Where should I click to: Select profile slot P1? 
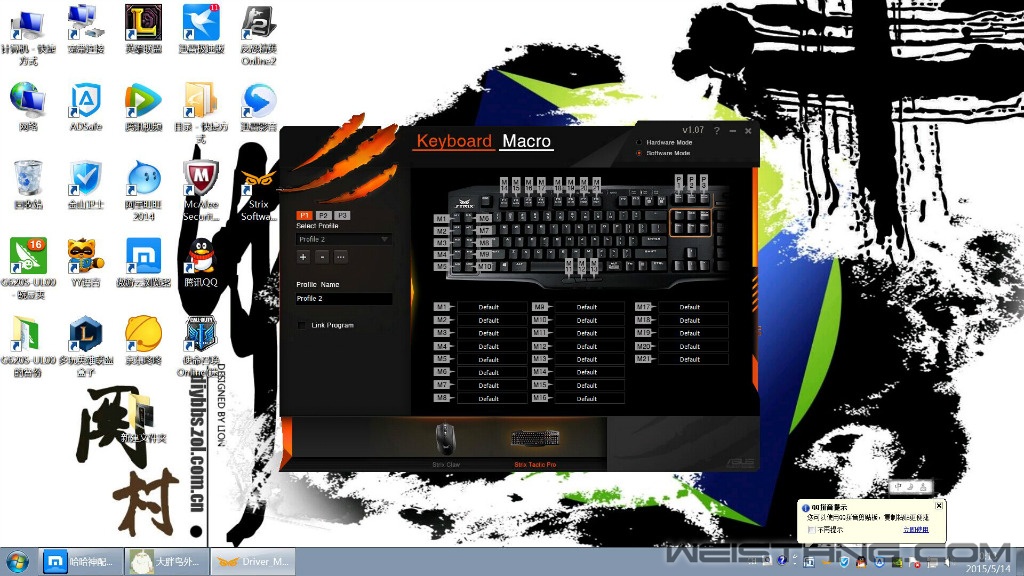(304, 215)
